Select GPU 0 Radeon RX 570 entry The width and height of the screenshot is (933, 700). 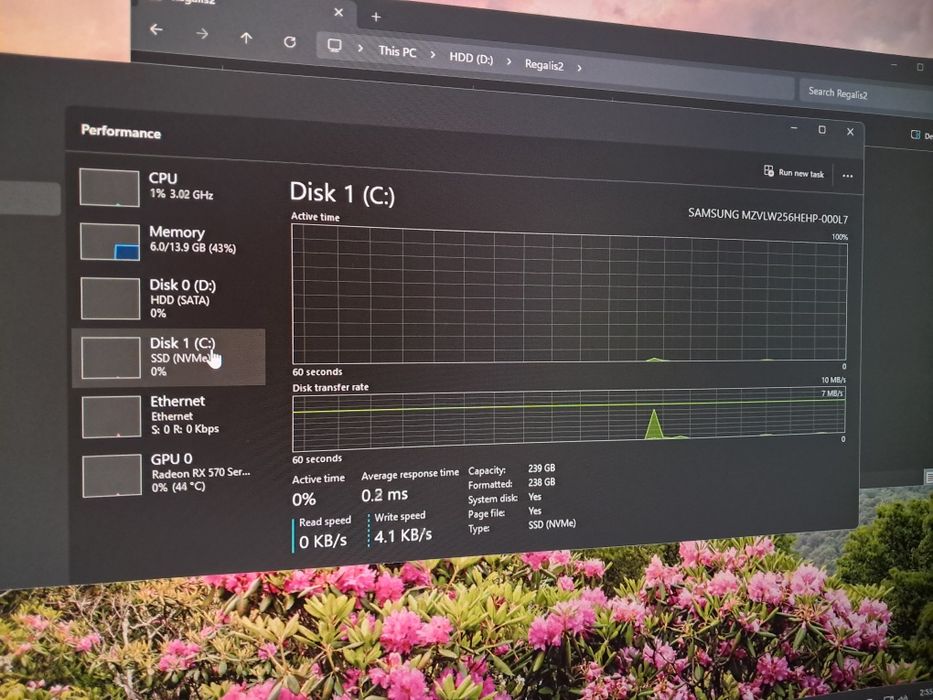coord(170,474)
